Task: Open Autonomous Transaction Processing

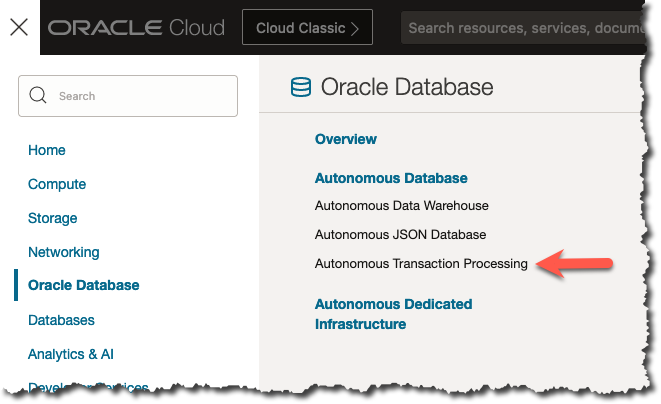Action: [421, 264]
